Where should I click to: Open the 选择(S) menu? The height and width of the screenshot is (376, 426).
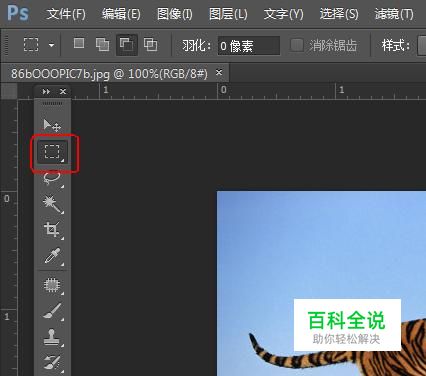(339, 14)
